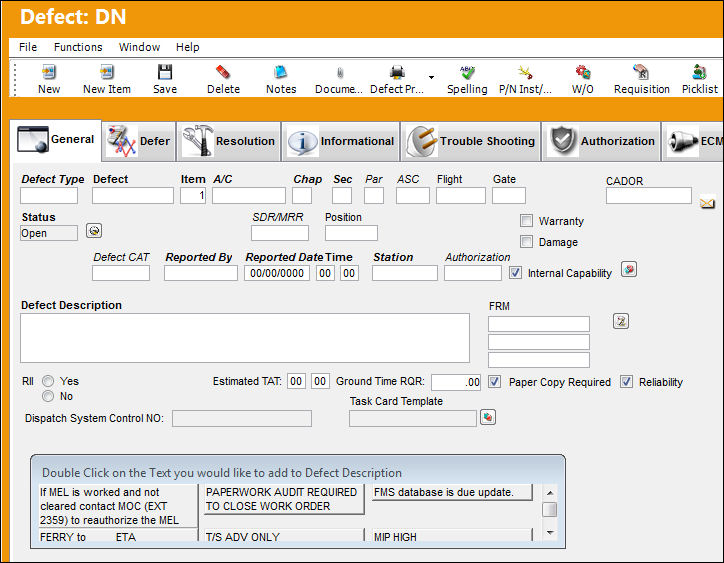Toggle the Paper Copy Required checkbox
The image size is (724, 563).
point(495,381)
